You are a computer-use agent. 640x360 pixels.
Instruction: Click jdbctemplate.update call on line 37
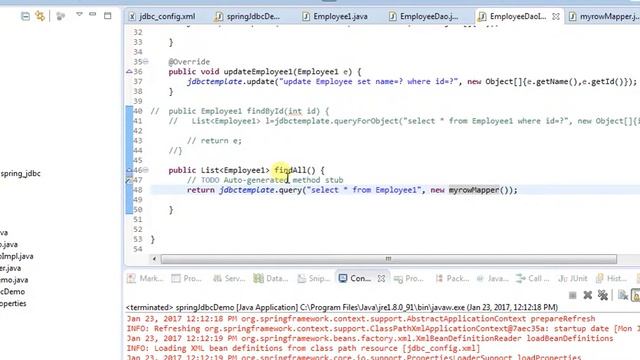pos(231,82)
